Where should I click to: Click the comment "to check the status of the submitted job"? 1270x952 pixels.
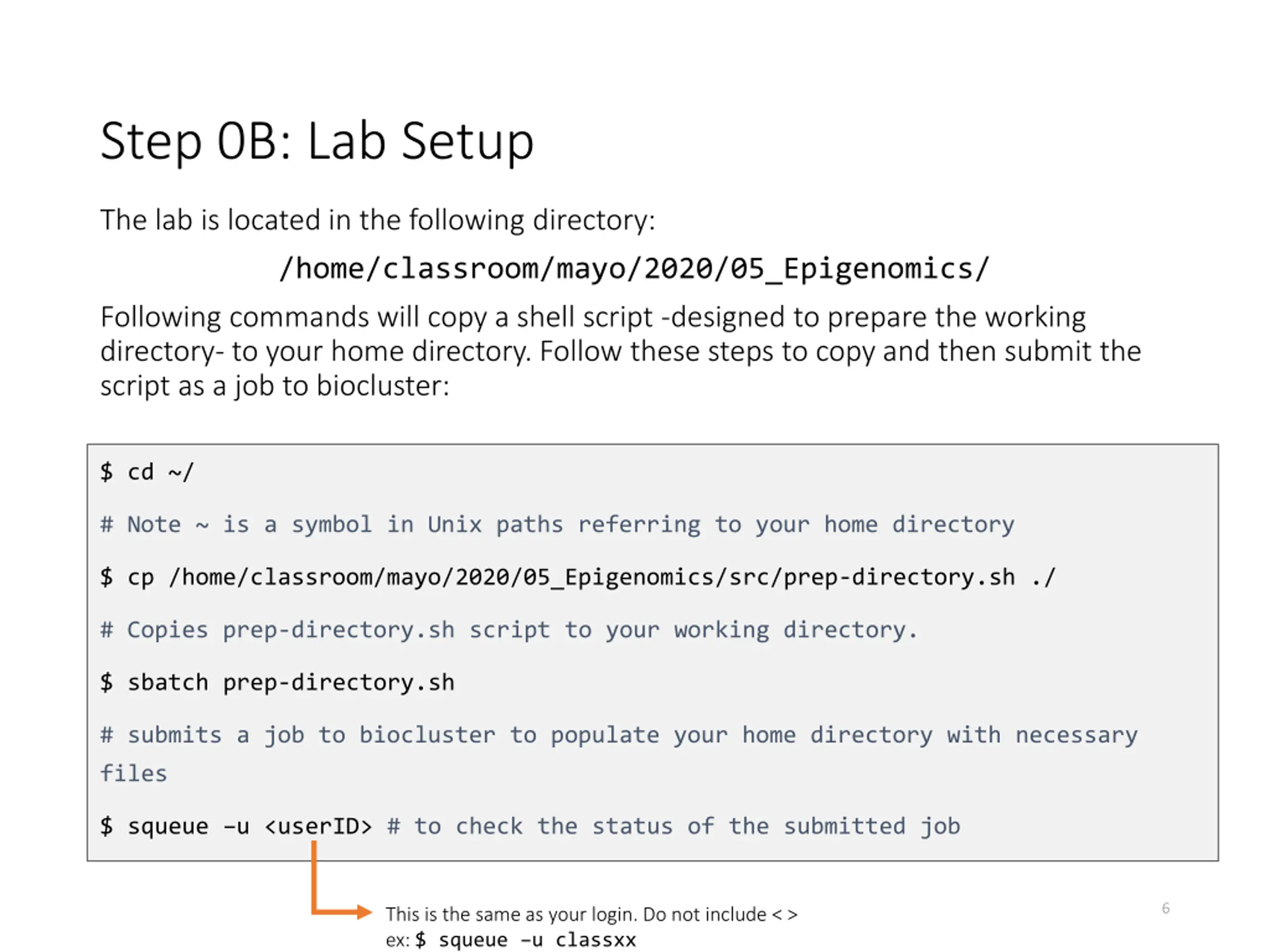click(674, 827)
